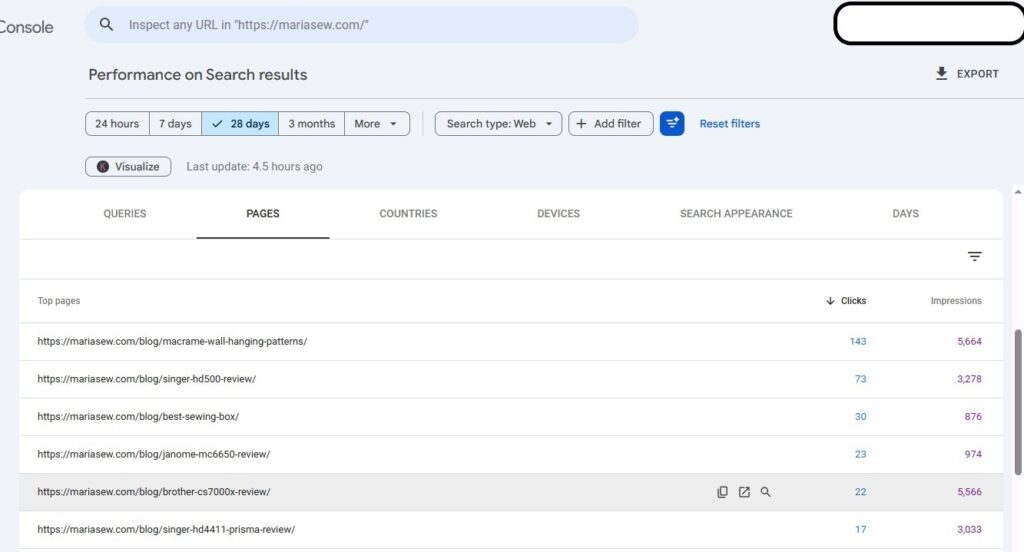
Task: Click the 23 clicks value
Action: 860,454
